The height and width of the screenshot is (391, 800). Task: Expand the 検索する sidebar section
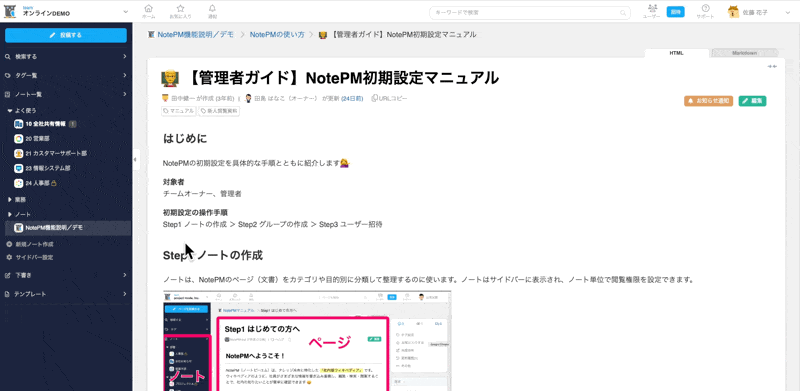point(124,57)
